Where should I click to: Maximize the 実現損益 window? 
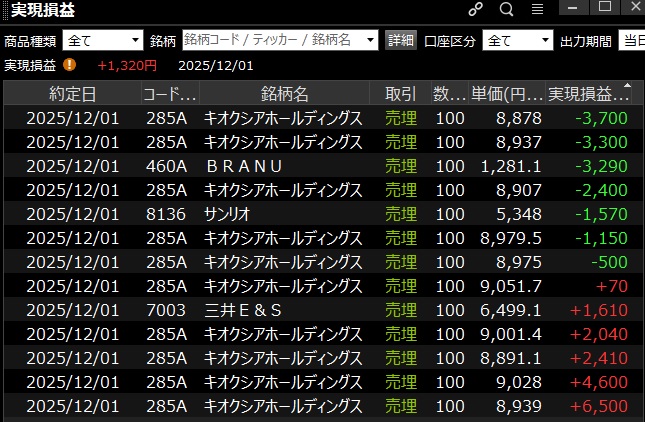tap(605, 8)
